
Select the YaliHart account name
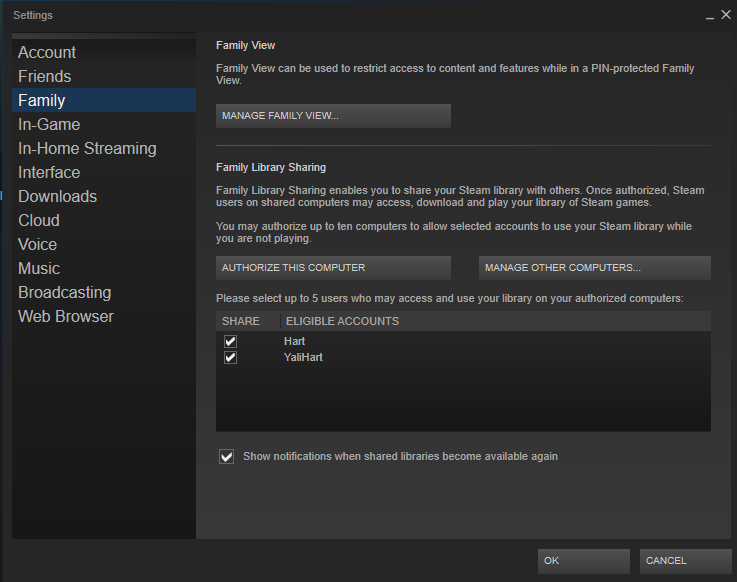[x=303, y=357]
